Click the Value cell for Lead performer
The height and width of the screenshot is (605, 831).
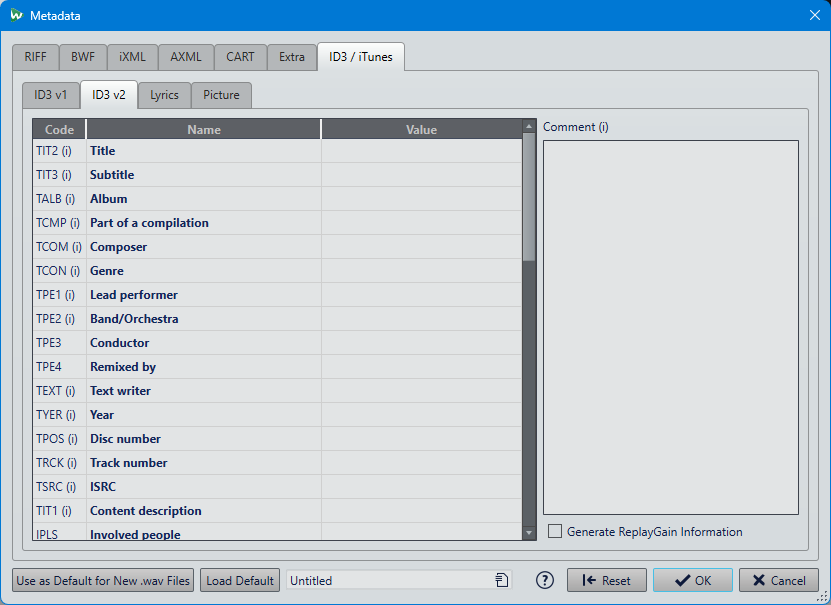tap(422, 295)
